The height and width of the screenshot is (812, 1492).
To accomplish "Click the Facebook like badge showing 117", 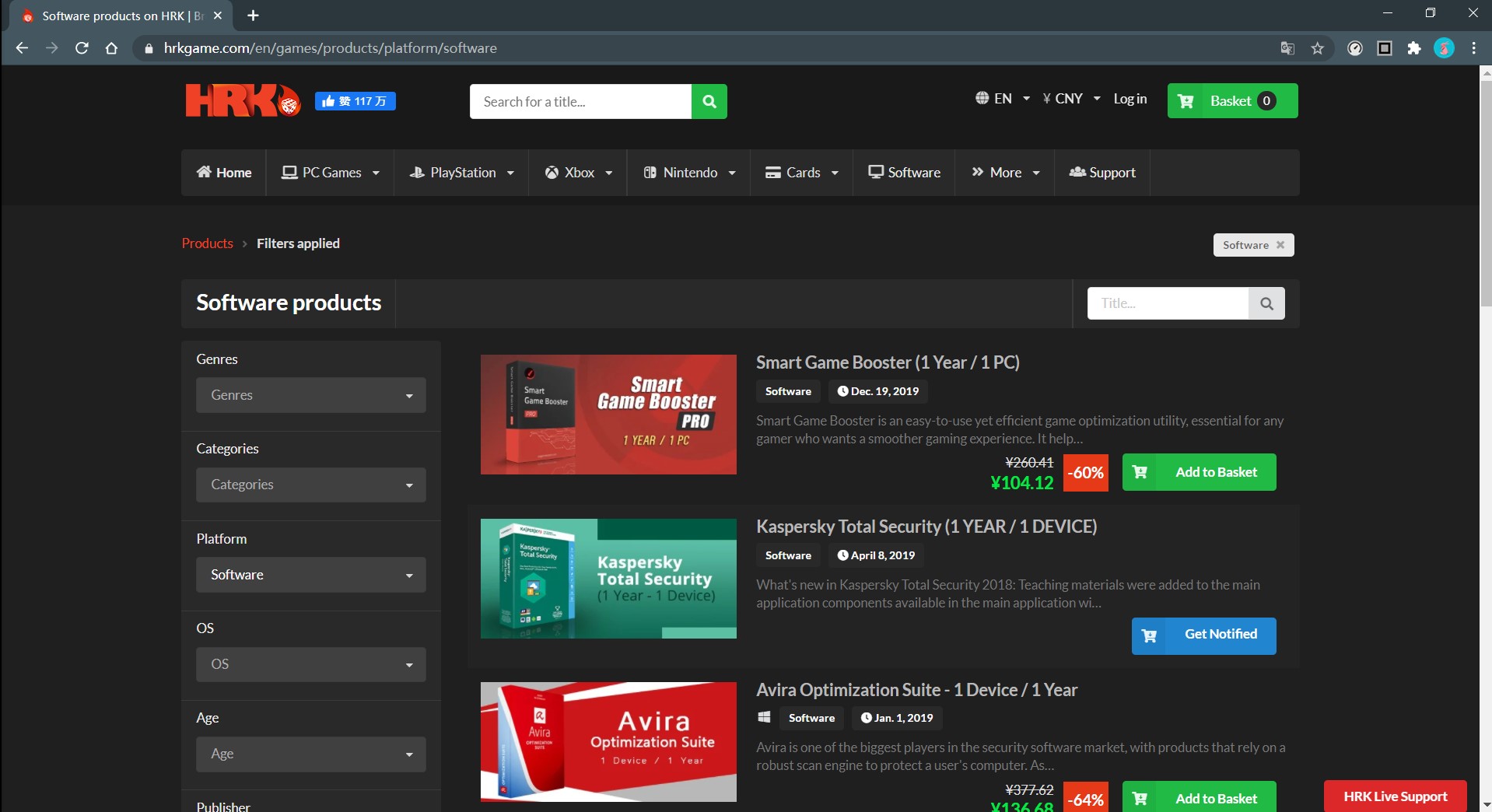I will pos(355,101).
